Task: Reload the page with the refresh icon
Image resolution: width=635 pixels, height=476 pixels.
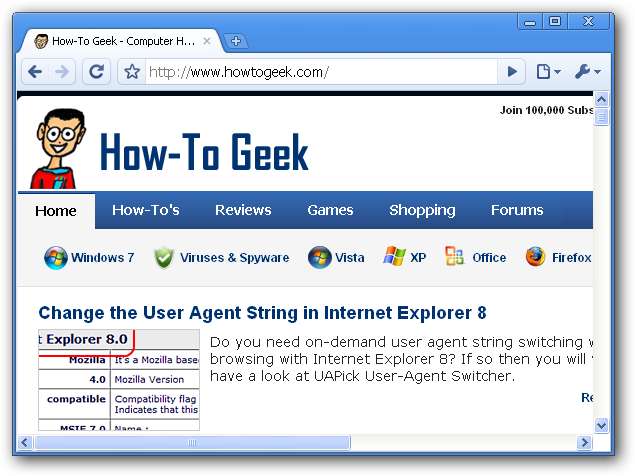Action: tap(96, 72)
